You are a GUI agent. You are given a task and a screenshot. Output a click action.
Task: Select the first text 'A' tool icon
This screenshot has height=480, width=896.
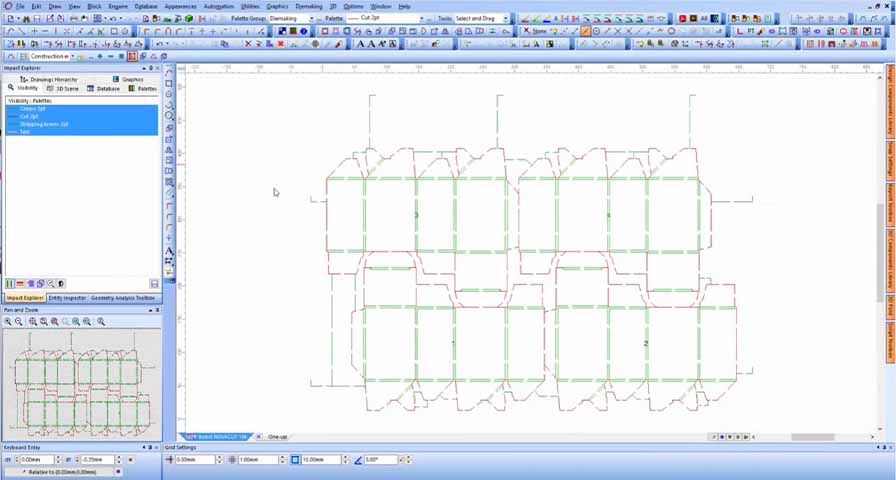(x=361, y=43)
